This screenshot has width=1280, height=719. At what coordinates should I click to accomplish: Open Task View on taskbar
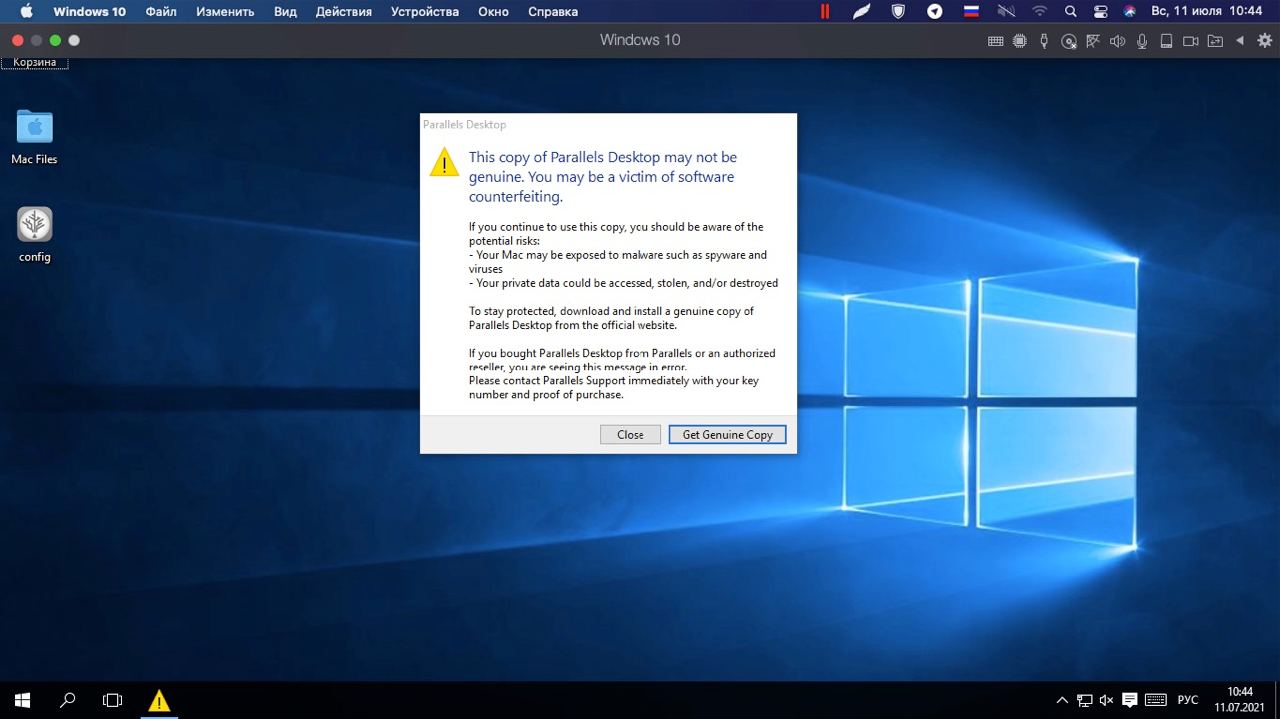112,700
